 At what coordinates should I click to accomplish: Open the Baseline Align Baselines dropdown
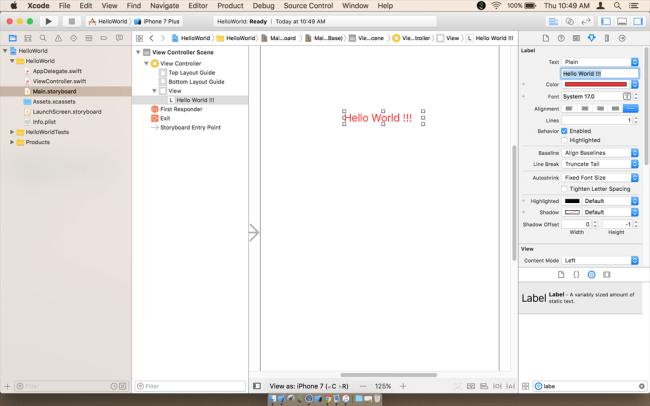tap(600, 153)
